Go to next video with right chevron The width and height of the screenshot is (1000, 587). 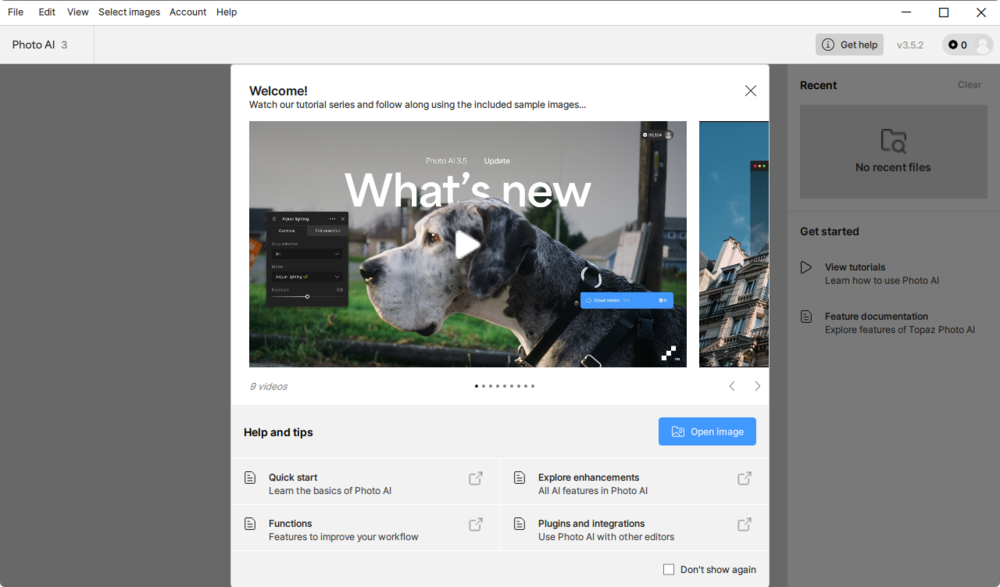tap(757, 386)
